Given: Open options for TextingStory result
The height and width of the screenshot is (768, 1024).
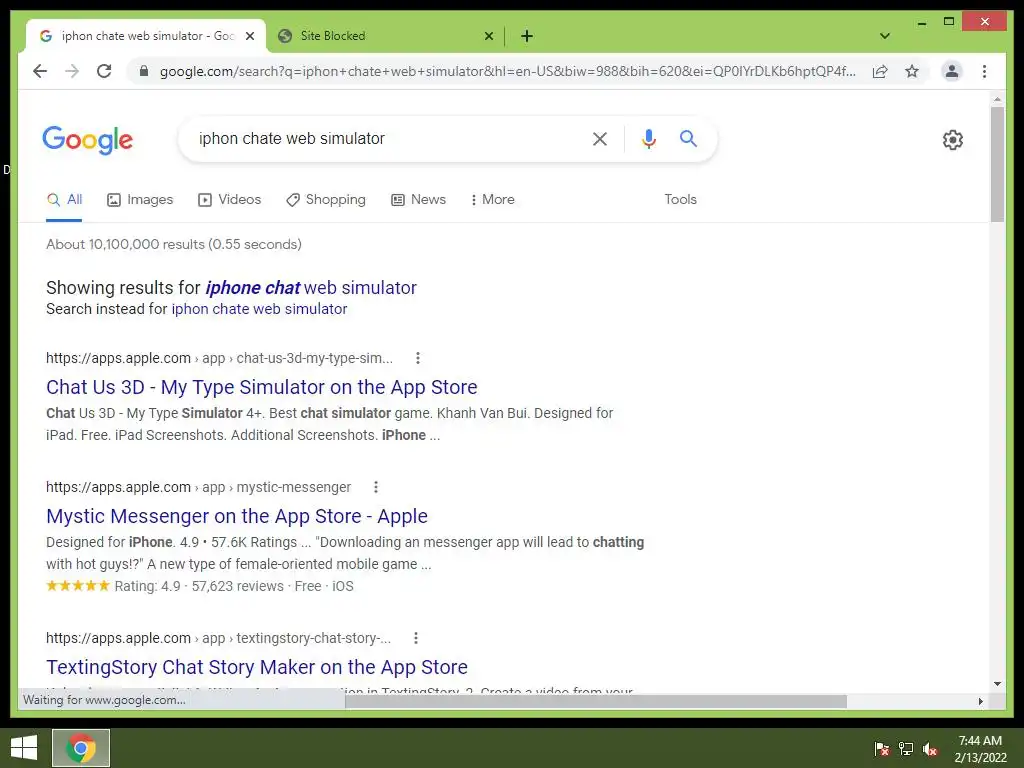Looking at the screenshot, I should (x=416, y=638).
